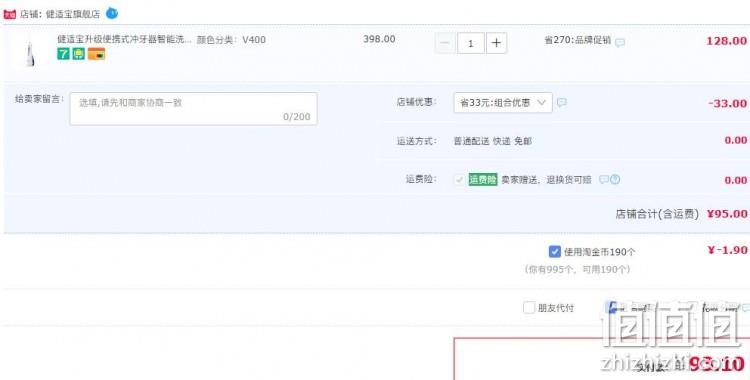Click the -33.00 discount amount

click(x=728, y=103)
